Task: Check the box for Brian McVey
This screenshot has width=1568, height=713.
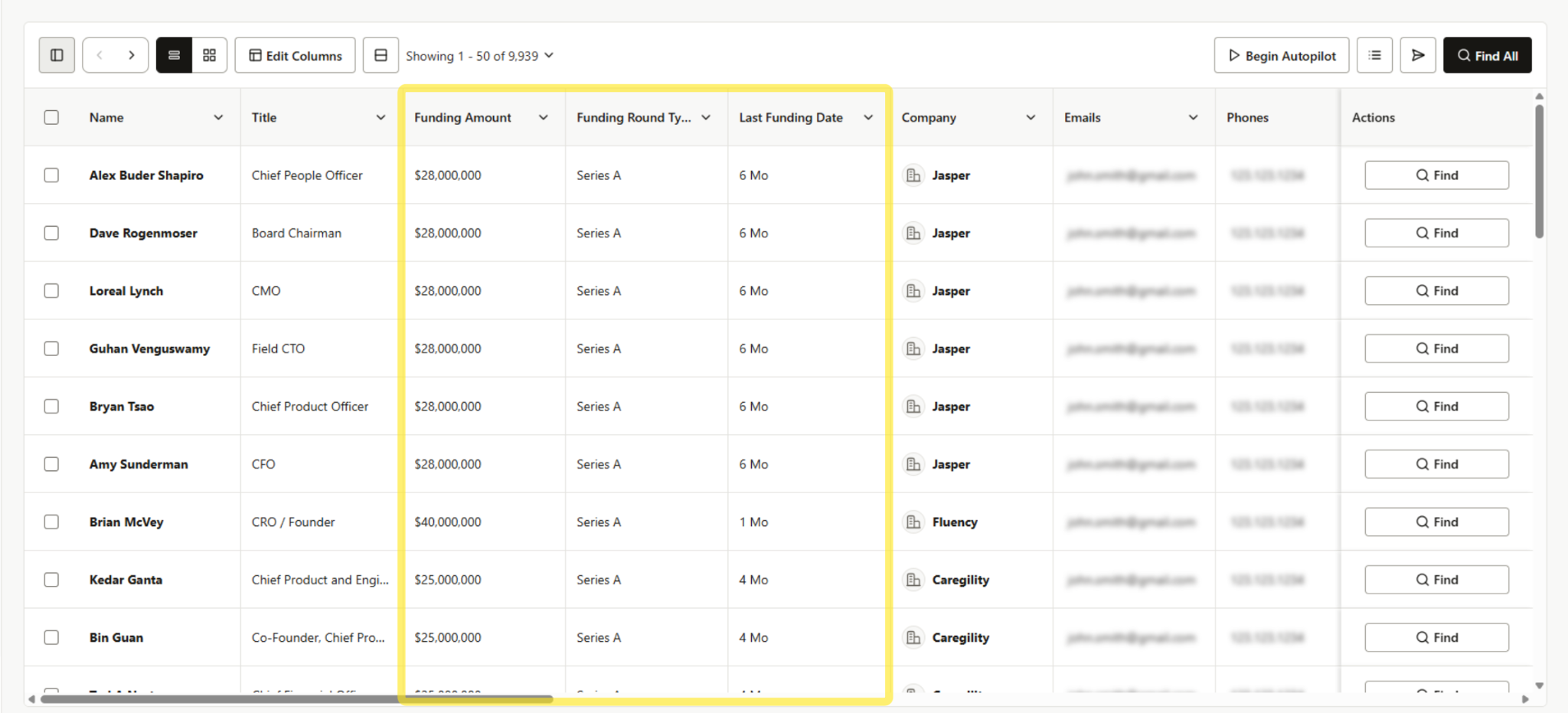Action: 51,522
